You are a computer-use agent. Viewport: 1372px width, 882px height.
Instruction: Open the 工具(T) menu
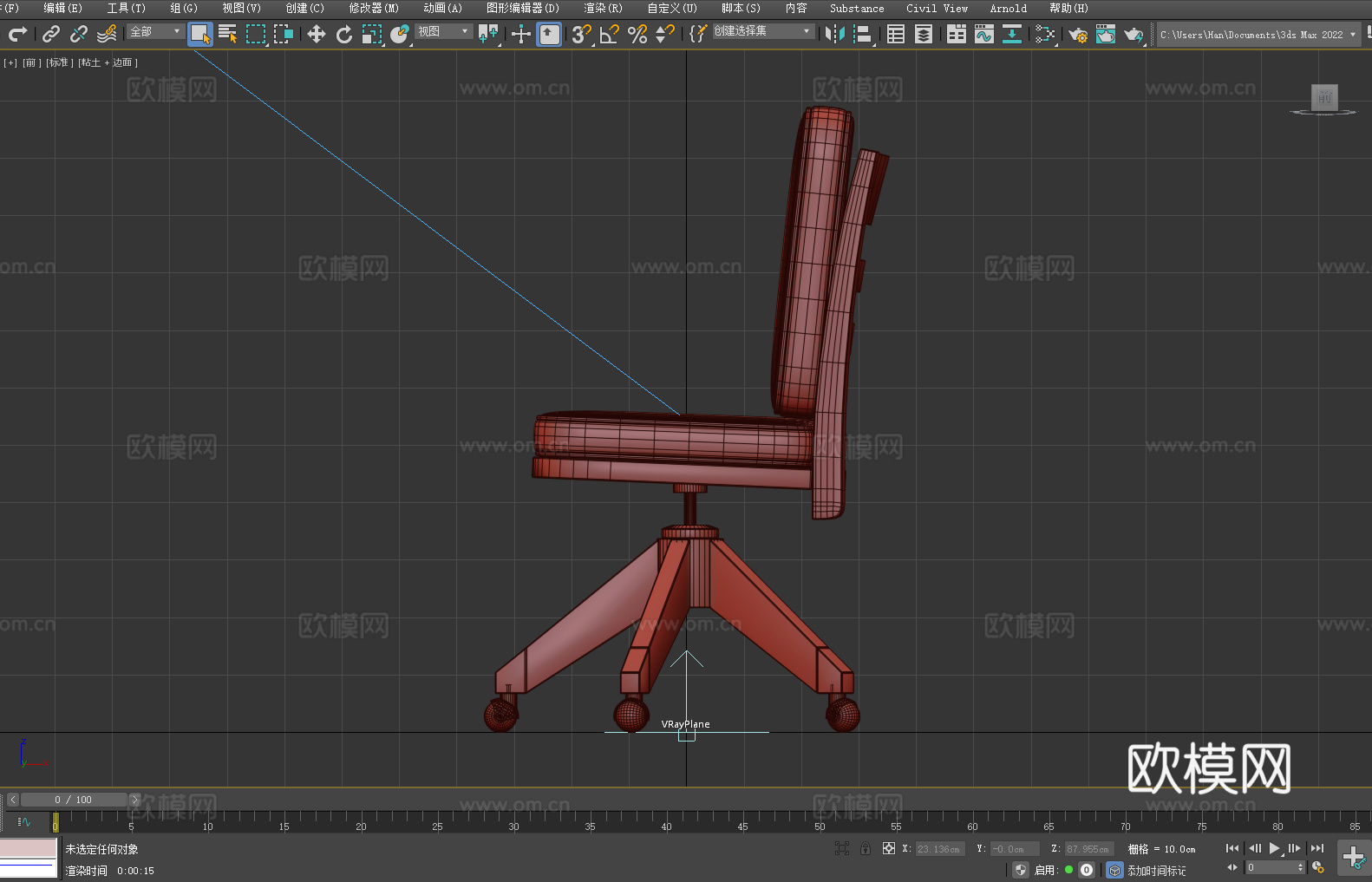point(126,8)
